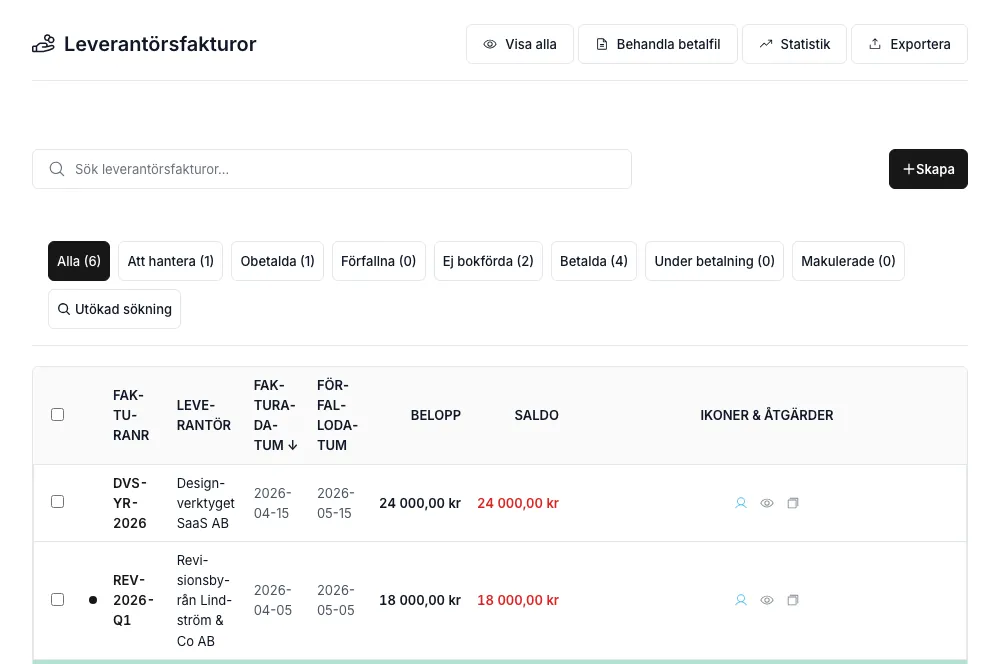
Task: Open Makulerade (0) tab
Action: (848, 261)
